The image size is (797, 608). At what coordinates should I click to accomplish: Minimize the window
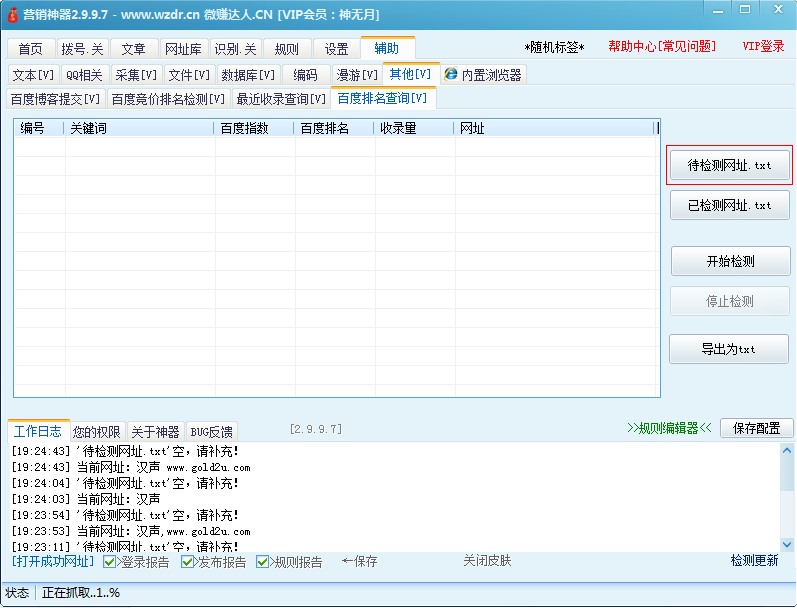click(x=718, y=10)
